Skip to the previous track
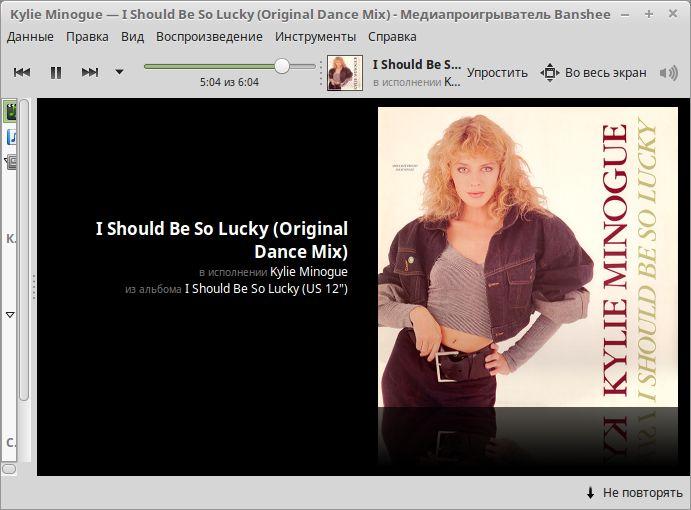The height and width of the screenshot is (510, 691). (22, 72)
